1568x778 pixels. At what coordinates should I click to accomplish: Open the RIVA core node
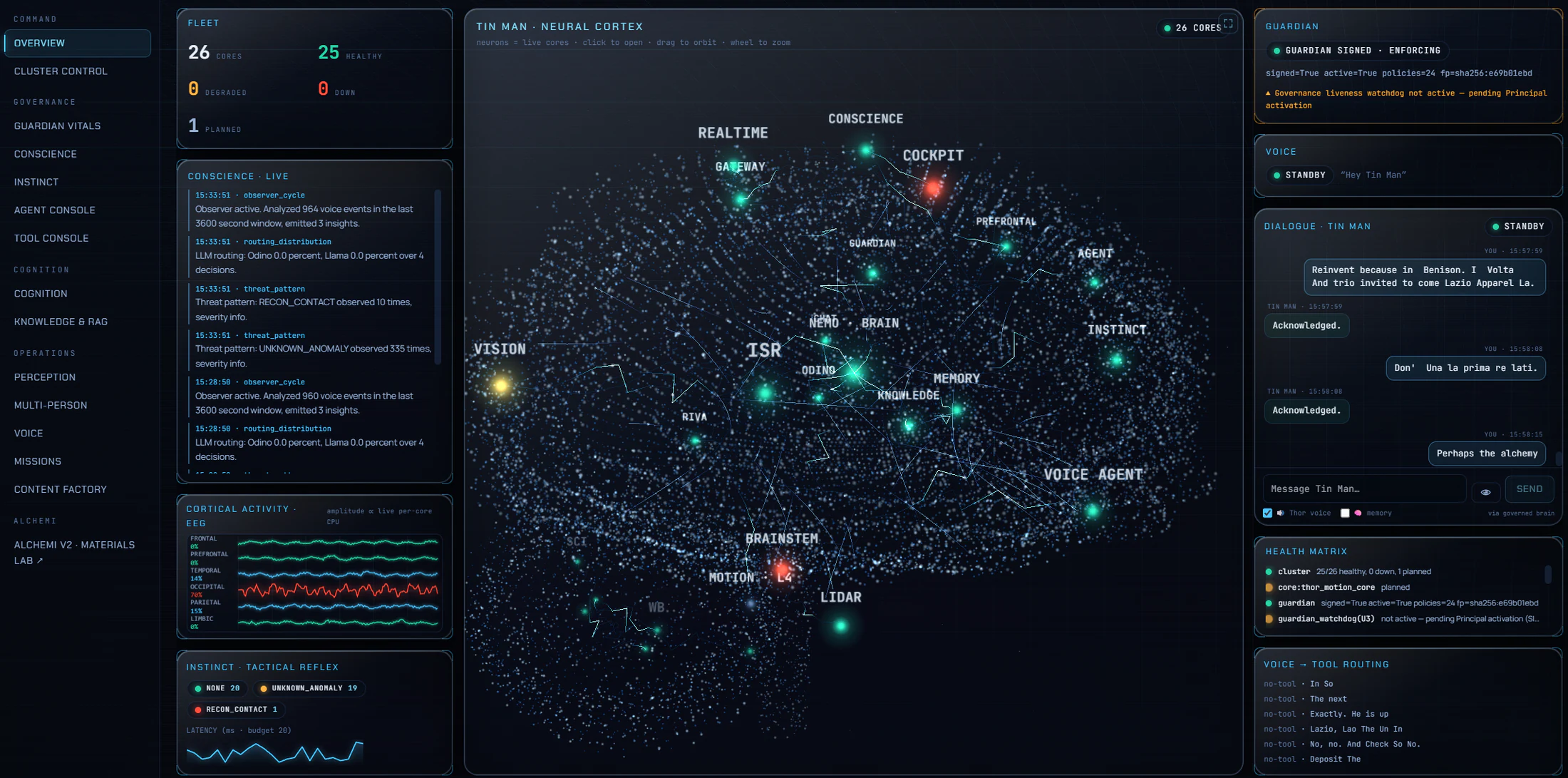point(695,441)
